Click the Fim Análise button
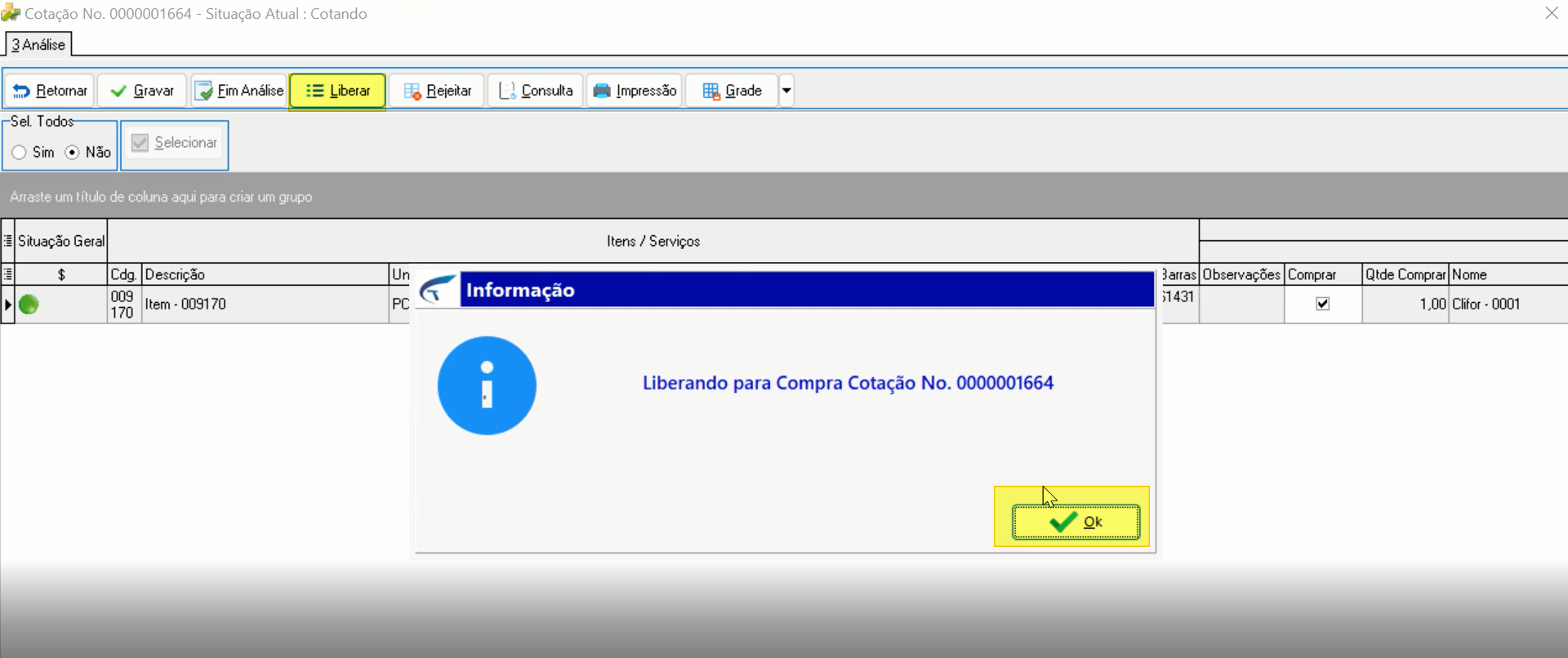This screenshot has height=658, width=1568. tap(239, 91)
